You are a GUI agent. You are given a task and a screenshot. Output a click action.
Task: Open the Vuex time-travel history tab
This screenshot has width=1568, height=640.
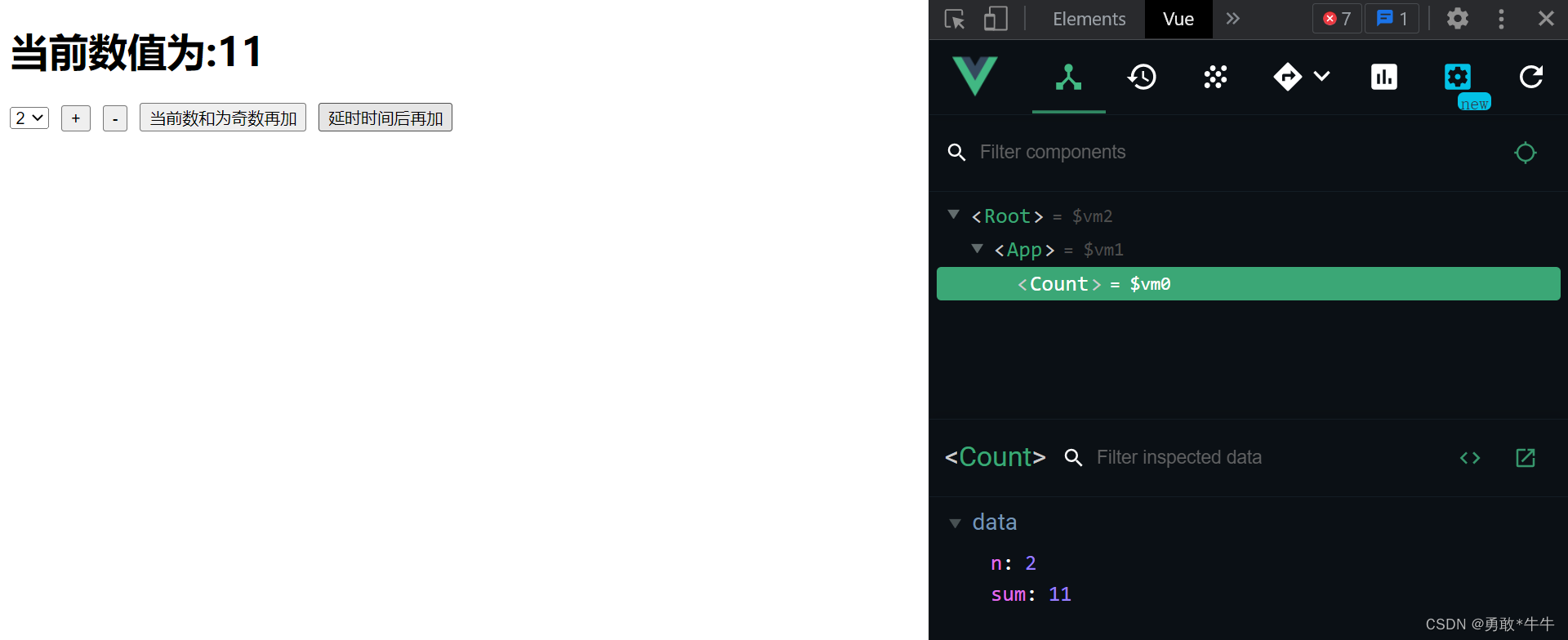click(x=1142, y=78)
